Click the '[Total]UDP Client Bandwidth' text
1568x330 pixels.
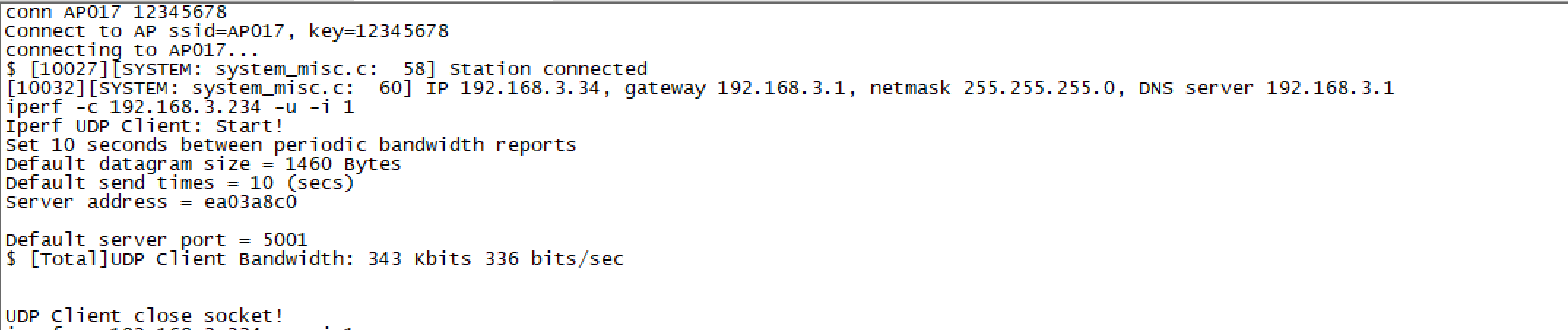tap(188, 259)
